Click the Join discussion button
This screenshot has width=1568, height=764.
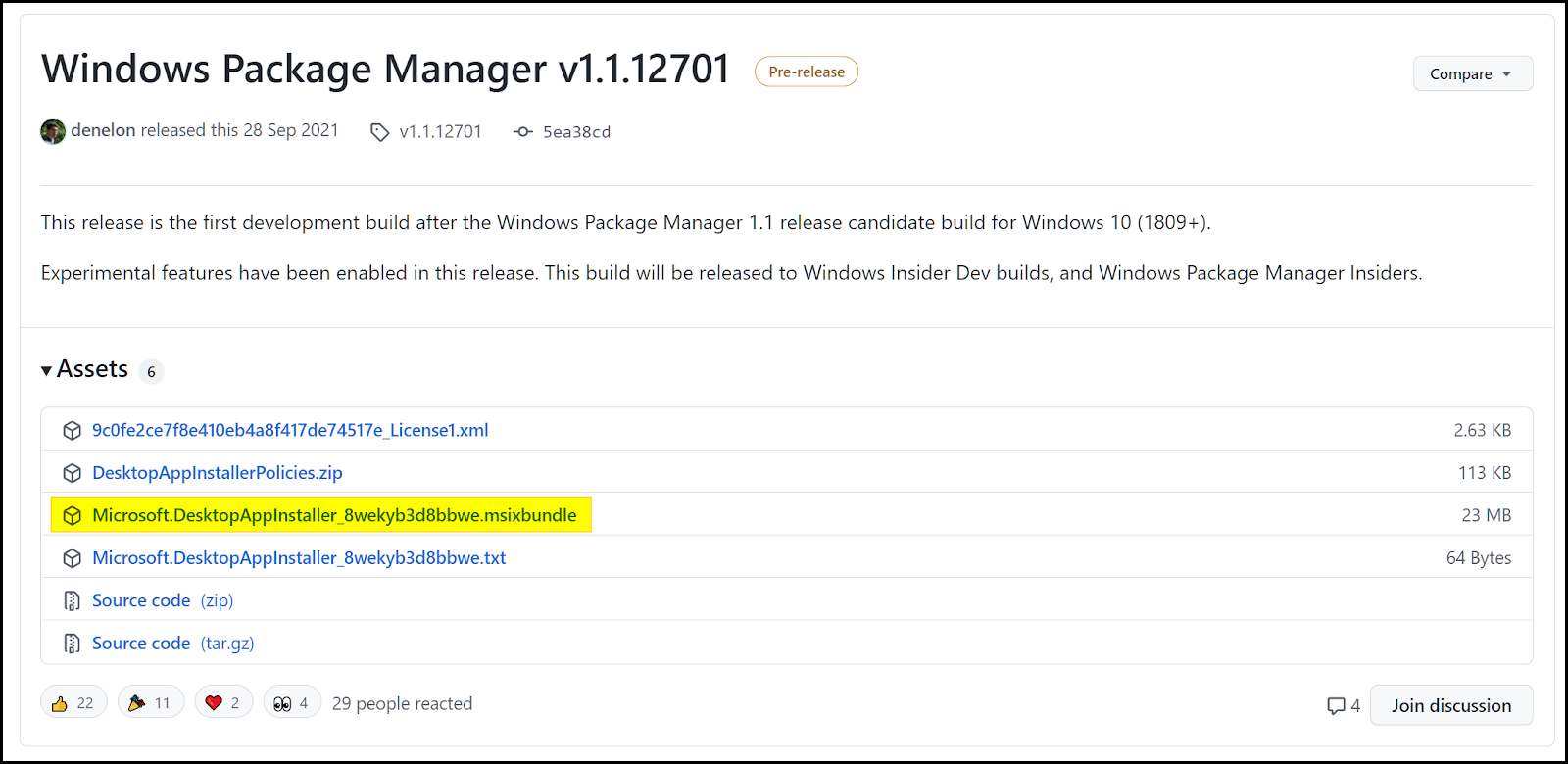click(x=1450, y=705)
